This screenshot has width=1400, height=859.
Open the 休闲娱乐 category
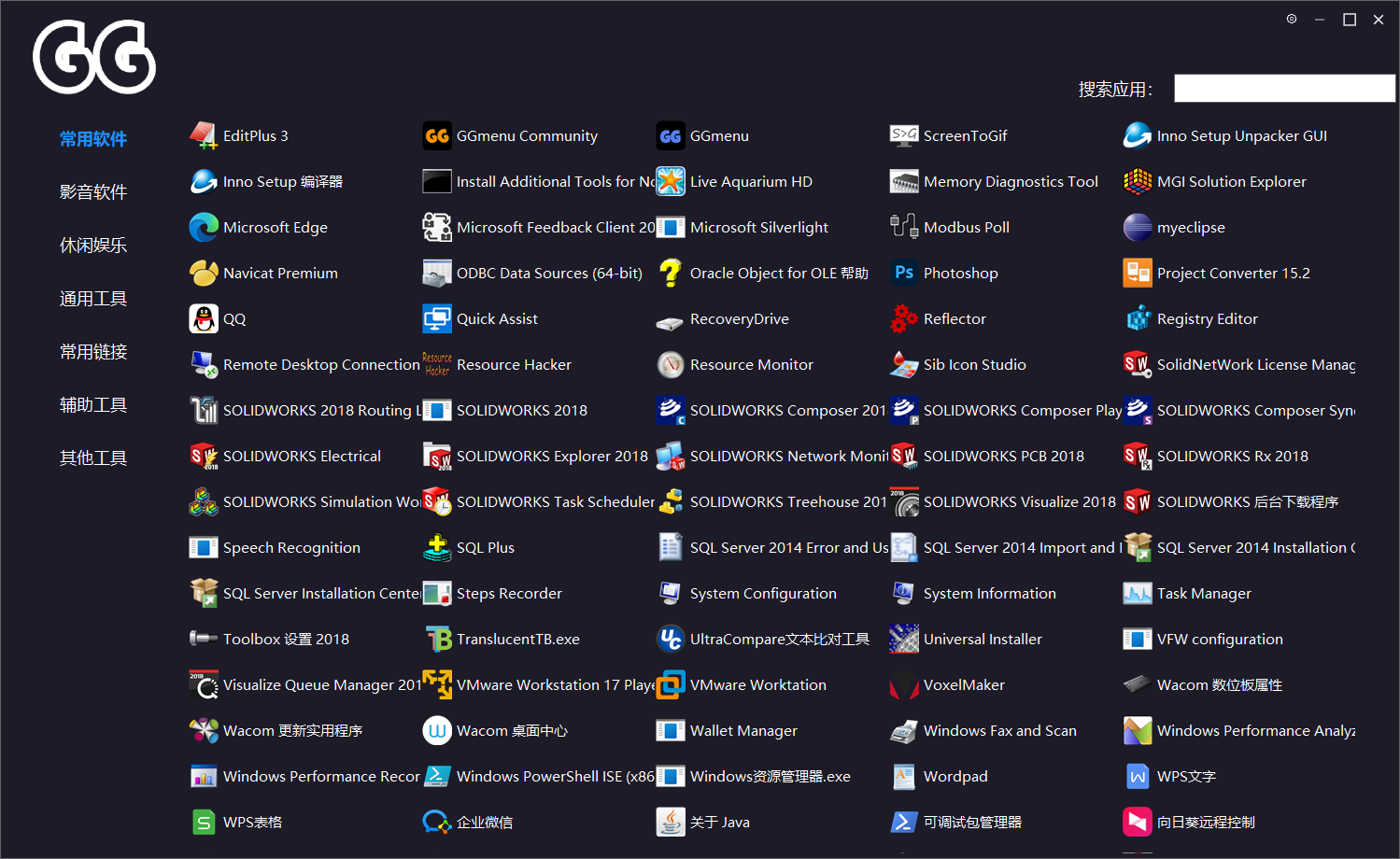click(x=93, y=246)
